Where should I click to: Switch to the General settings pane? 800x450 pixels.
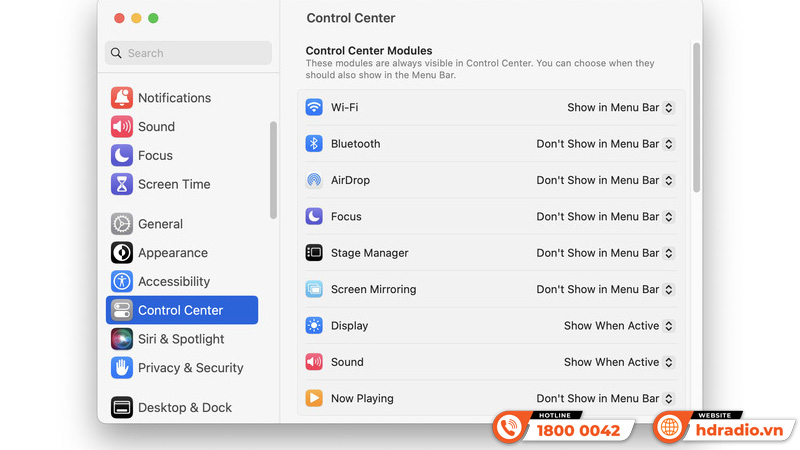pos(160,224)
